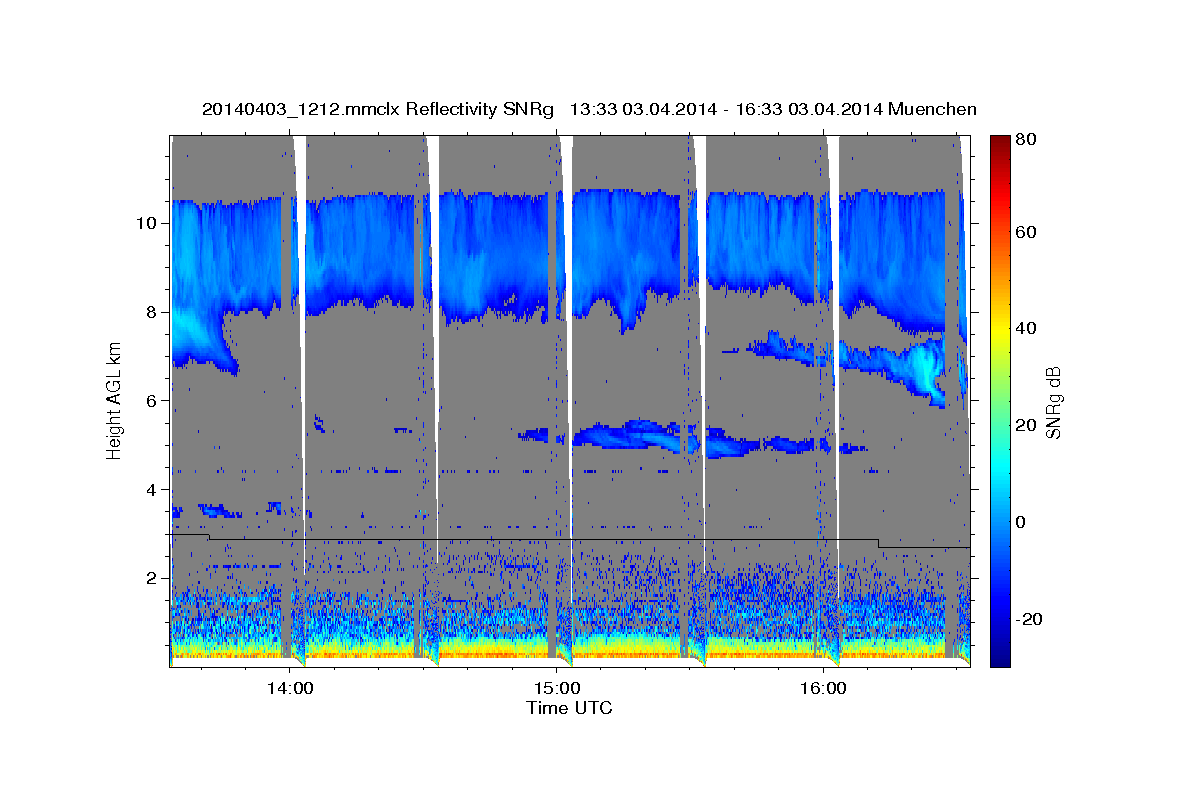1200x800 pixels.
Task: Click the colorbar value '40'
Action: [x=1027, y=328]
